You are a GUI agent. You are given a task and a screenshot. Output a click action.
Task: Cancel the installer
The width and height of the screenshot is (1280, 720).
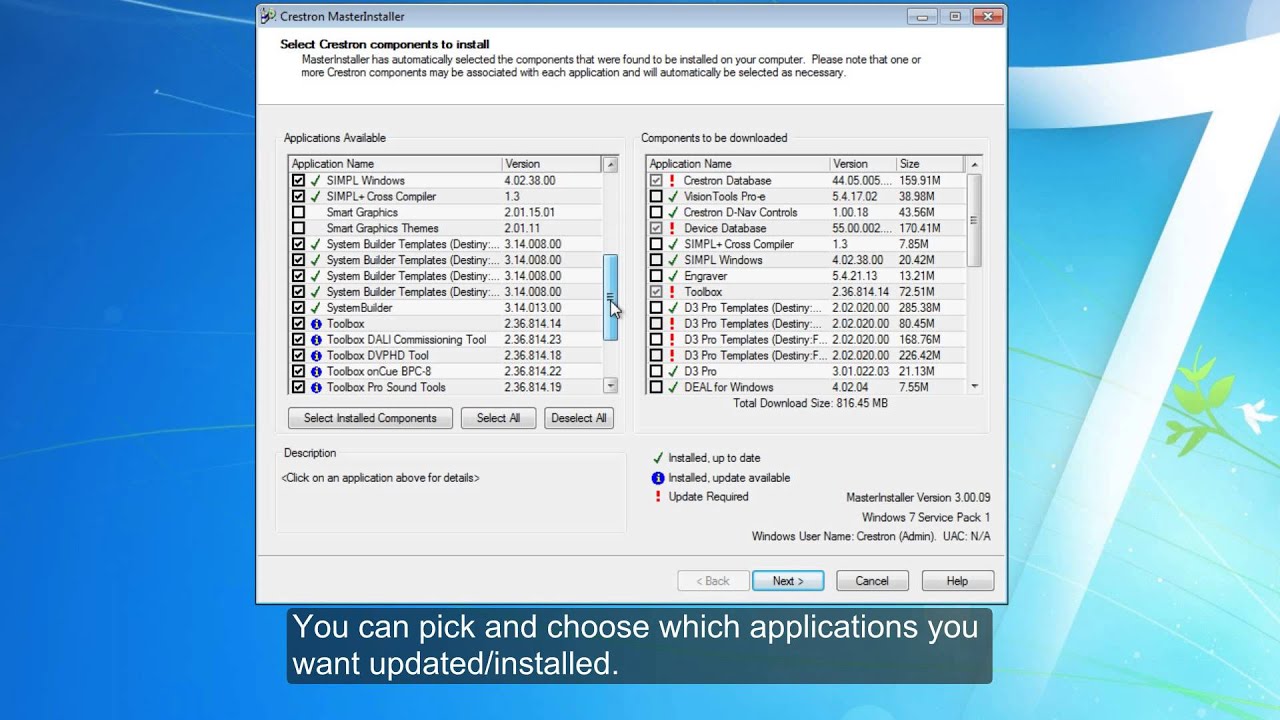coord(872,581)
